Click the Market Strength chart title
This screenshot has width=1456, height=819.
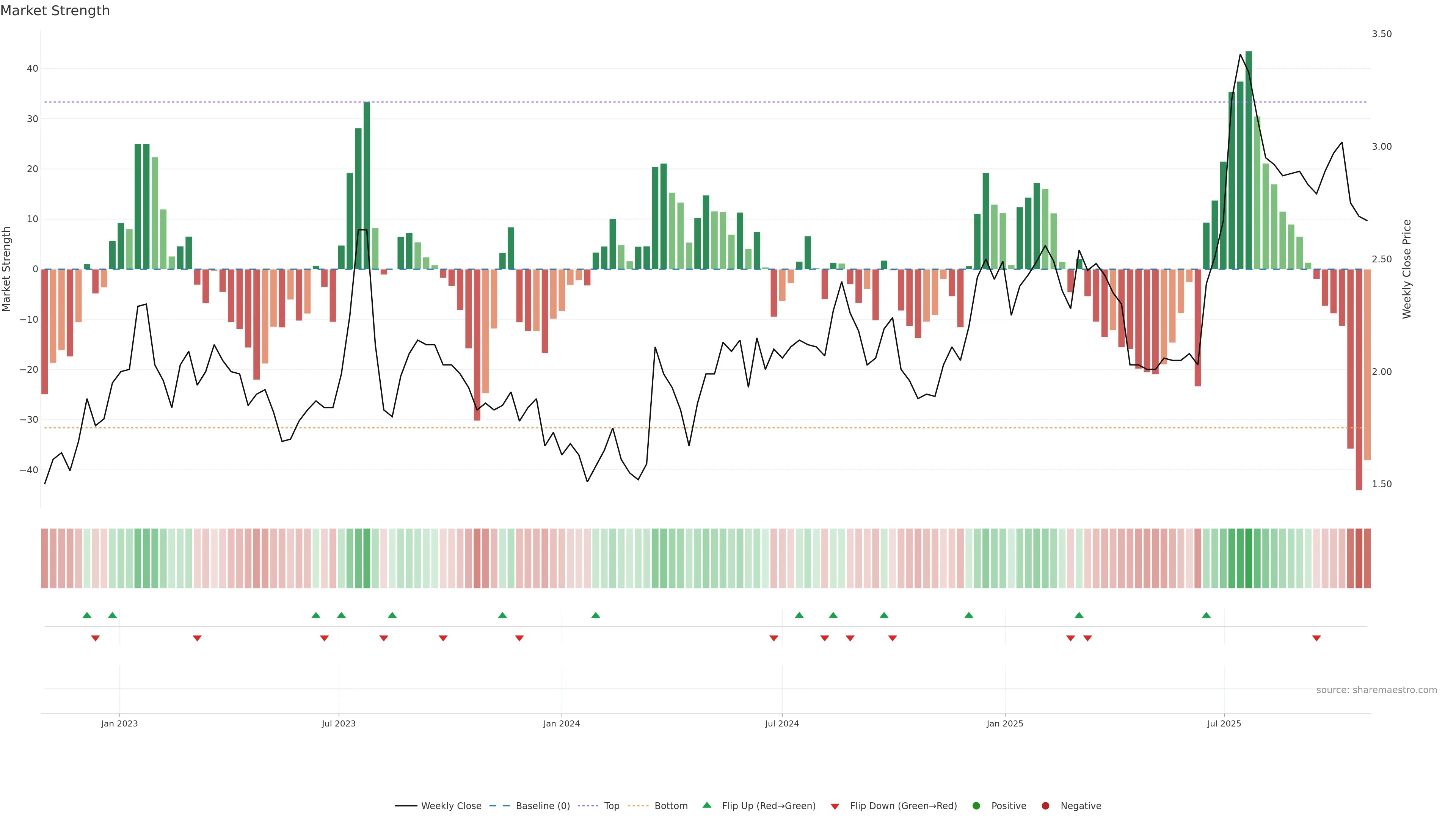[55, 11]
